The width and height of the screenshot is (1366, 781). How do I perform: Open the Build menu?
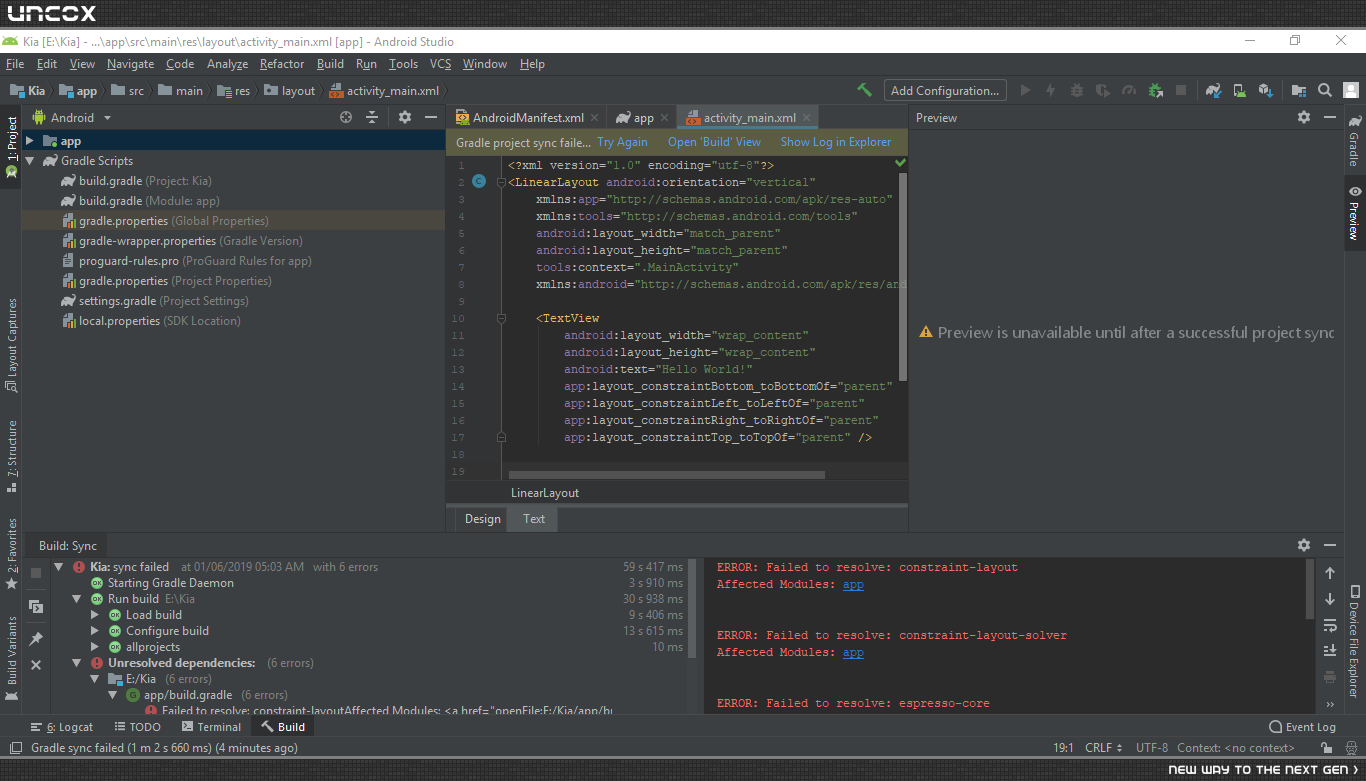[x=330, y=64]
